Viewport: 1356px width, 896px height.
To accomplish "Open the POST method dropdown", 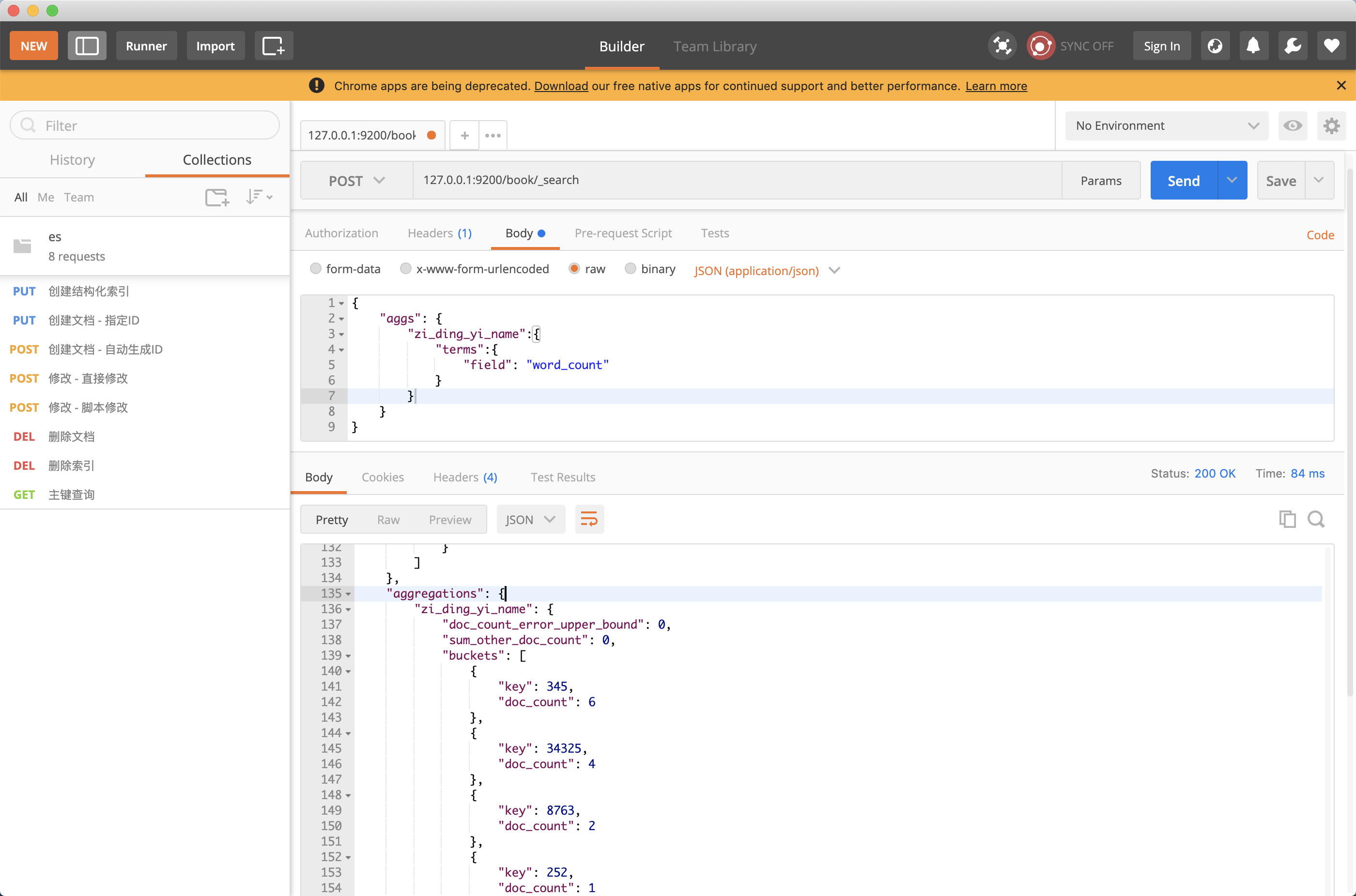I will (x=356, y=181).
